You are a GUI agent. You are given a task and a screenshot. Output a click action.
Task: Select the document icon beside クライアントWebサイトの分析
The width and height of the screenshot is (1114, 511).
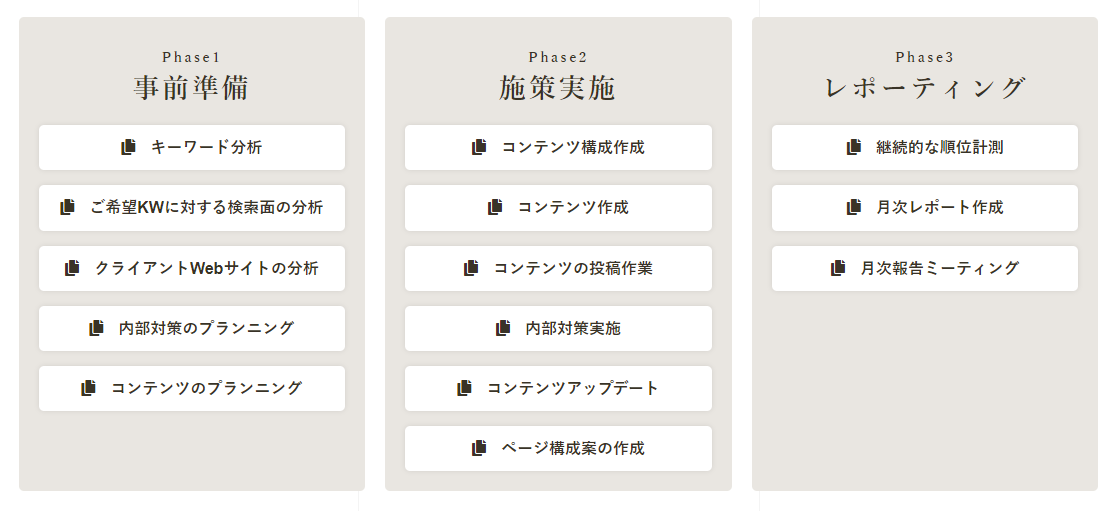click(72, 268)
